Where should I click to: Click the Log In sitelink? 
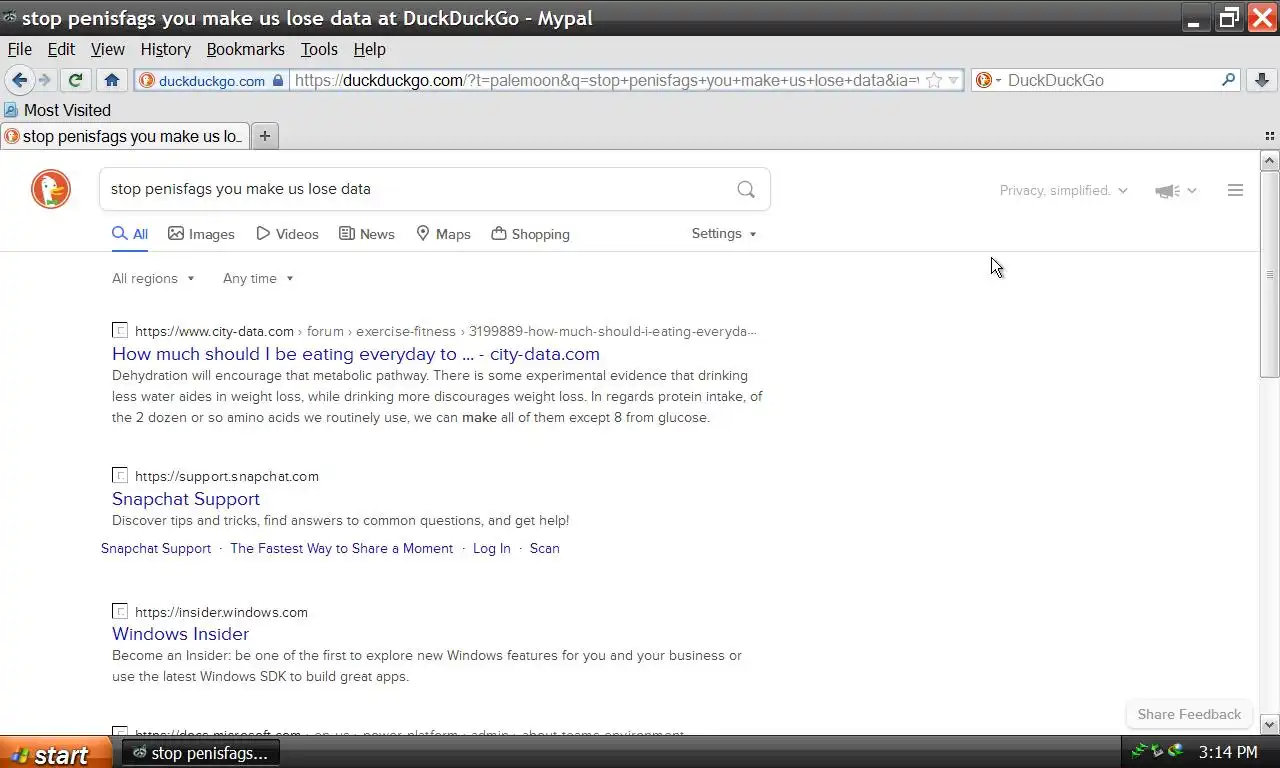point(491,548)
